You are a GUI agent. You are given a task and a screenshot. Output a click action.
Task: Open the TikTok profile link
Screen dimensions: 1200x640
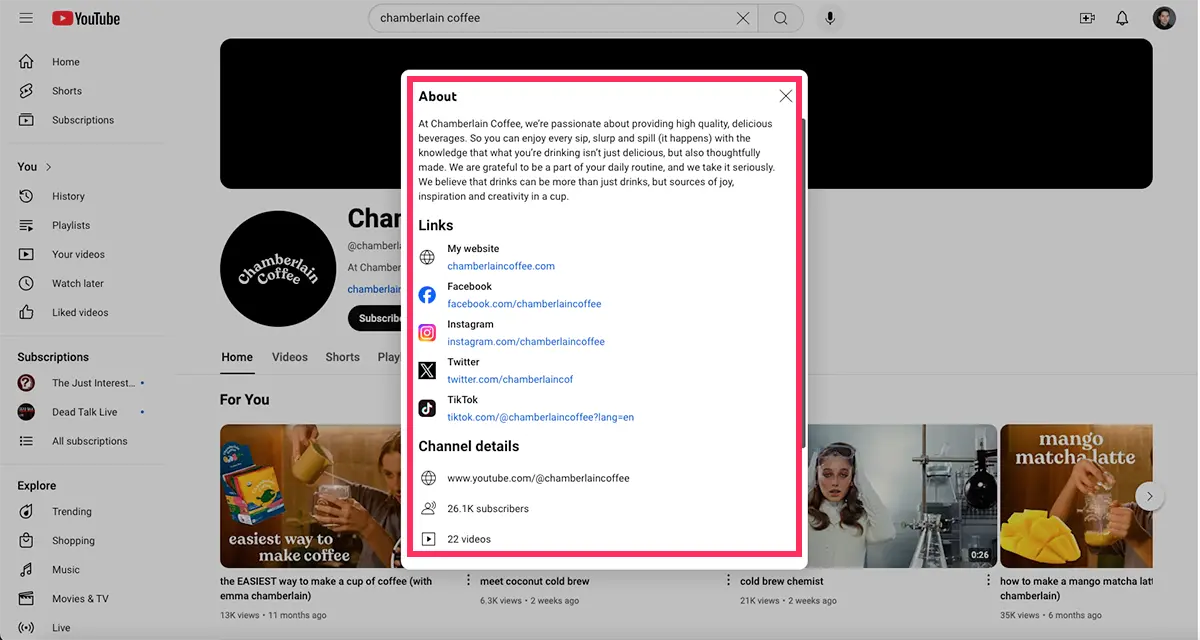[540, 417]
